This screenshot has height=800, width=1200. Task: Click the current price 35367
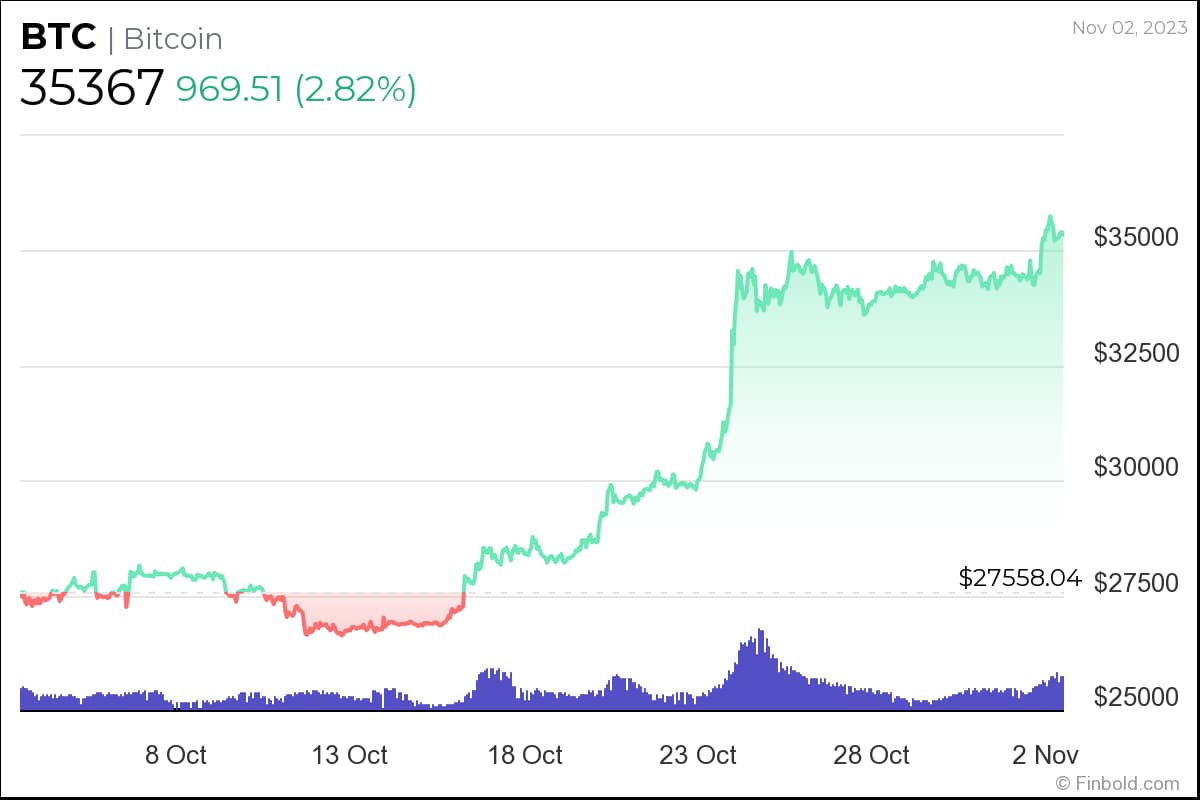(x=91, y=88)
